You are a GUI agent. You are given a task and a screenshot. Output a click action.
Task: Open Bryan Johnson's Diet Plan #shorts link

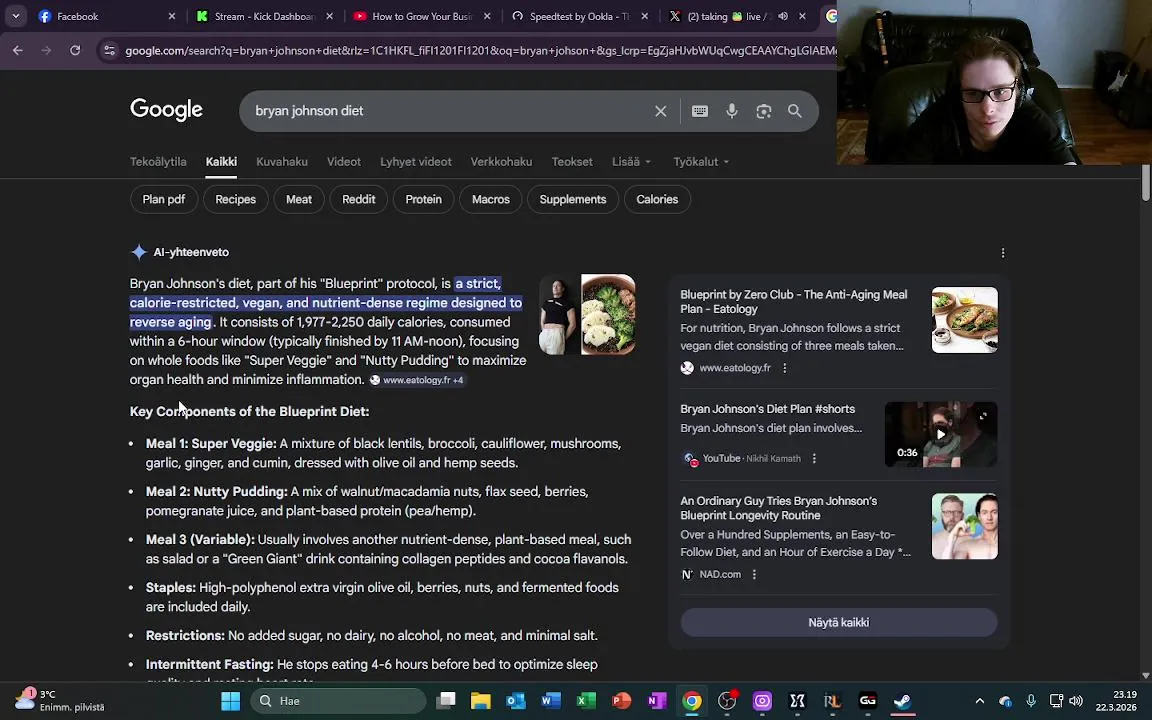click(x=767, y=408)
